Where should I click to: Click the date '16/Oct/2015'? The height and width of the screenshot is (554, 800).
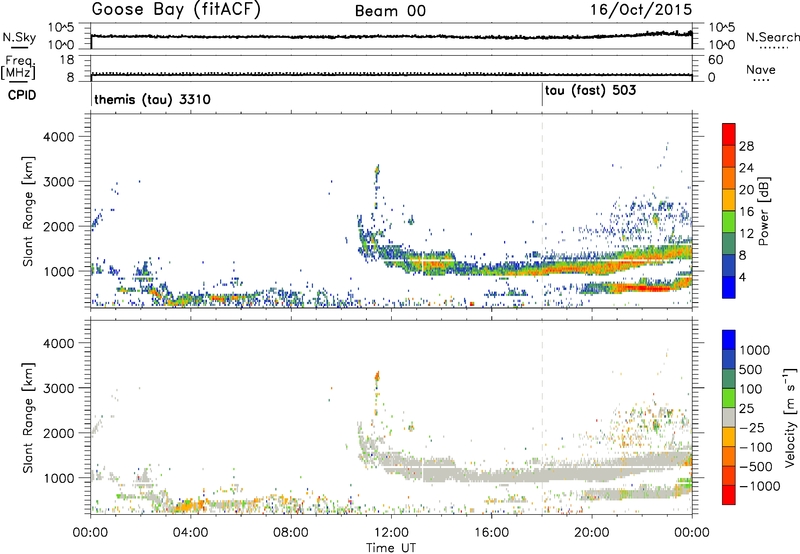(x=641, y=10)
